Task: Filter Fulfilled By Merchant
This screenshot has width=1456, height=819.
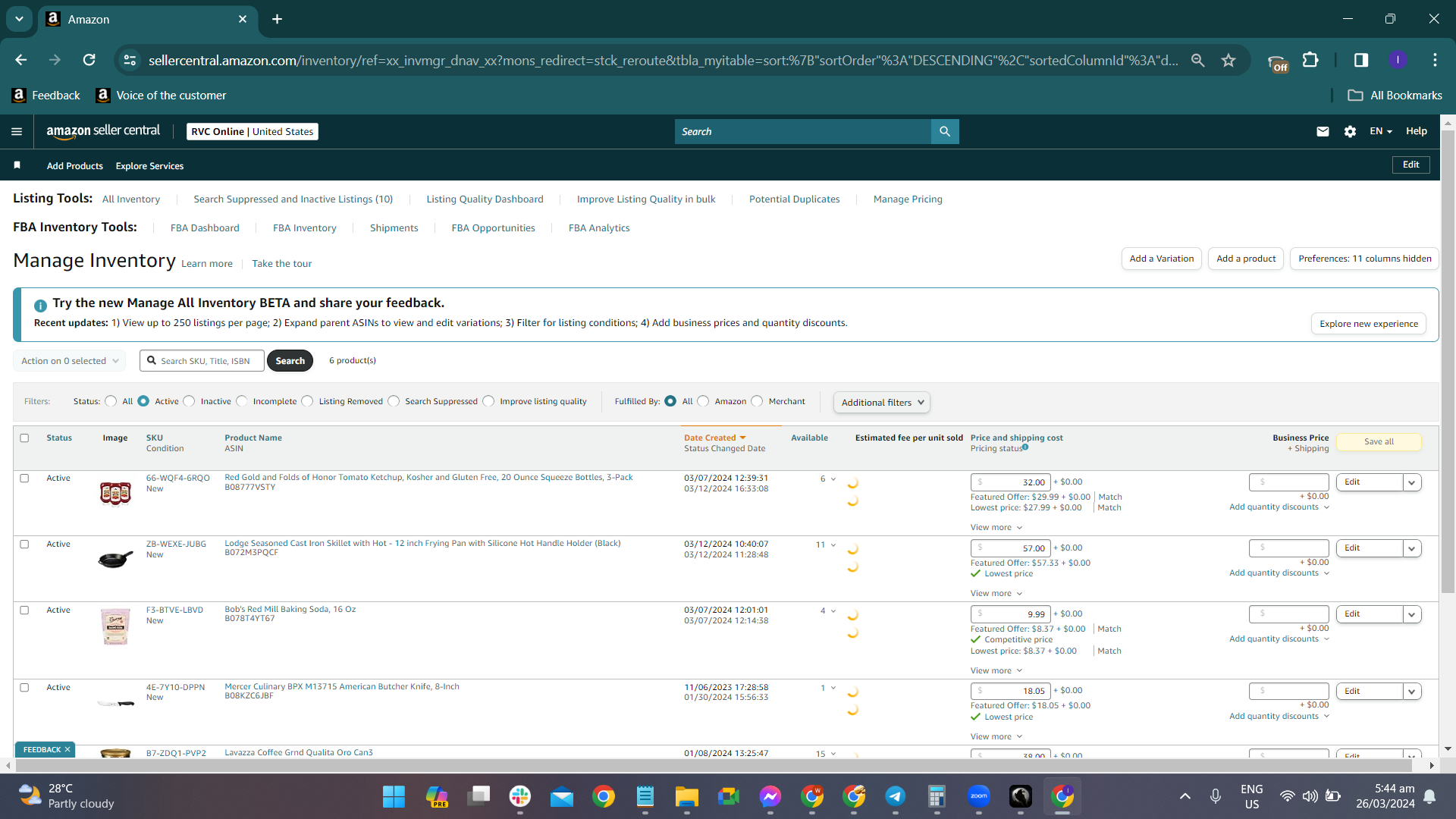Action: [757, 401]
